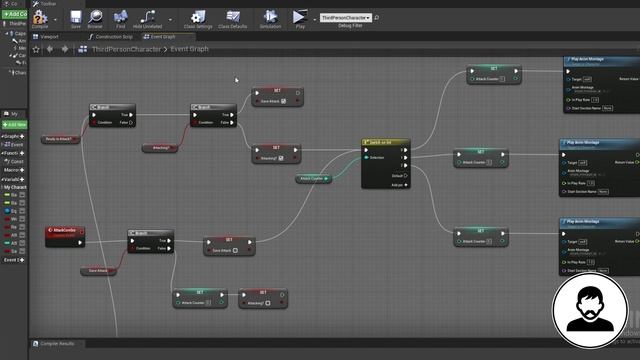Open Class Defaults from the toolbar
This screenshot has height=360, width=640.
[233, 18]
